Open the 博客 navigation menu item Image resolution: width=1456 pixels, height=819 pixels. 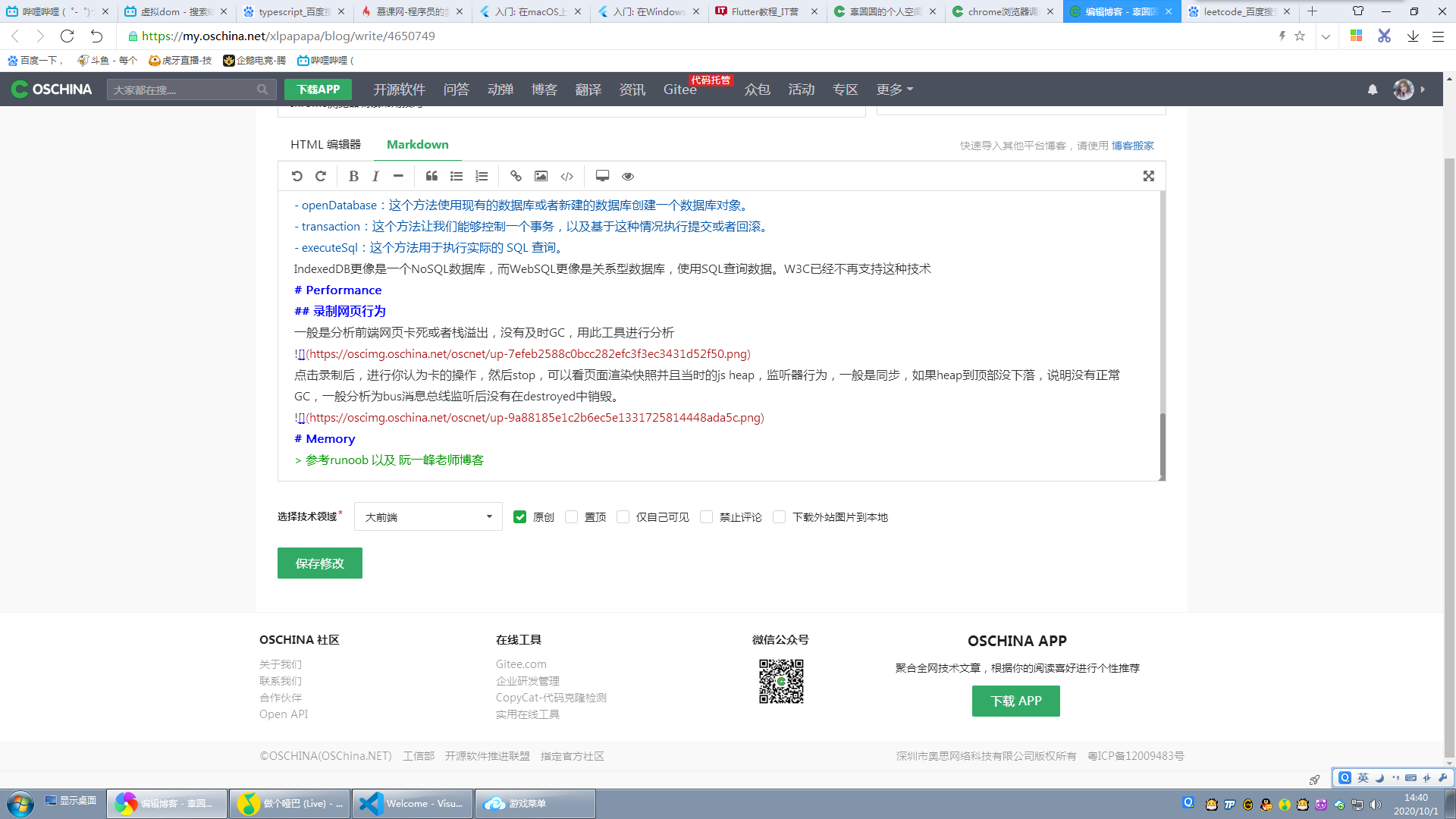click(x=544, y=89)
